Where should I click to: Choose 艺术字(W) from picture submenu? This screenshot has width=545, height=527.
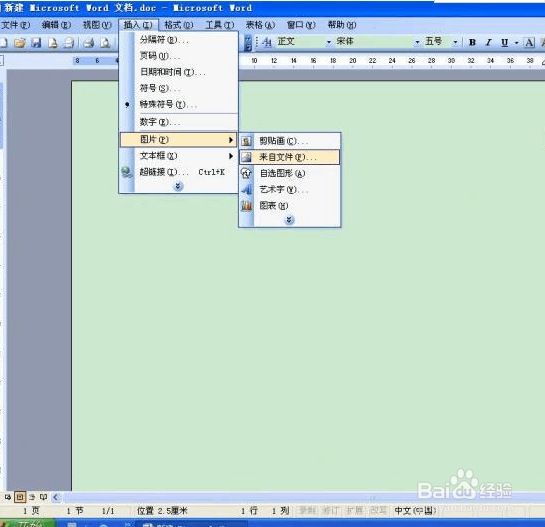[290, 189]
